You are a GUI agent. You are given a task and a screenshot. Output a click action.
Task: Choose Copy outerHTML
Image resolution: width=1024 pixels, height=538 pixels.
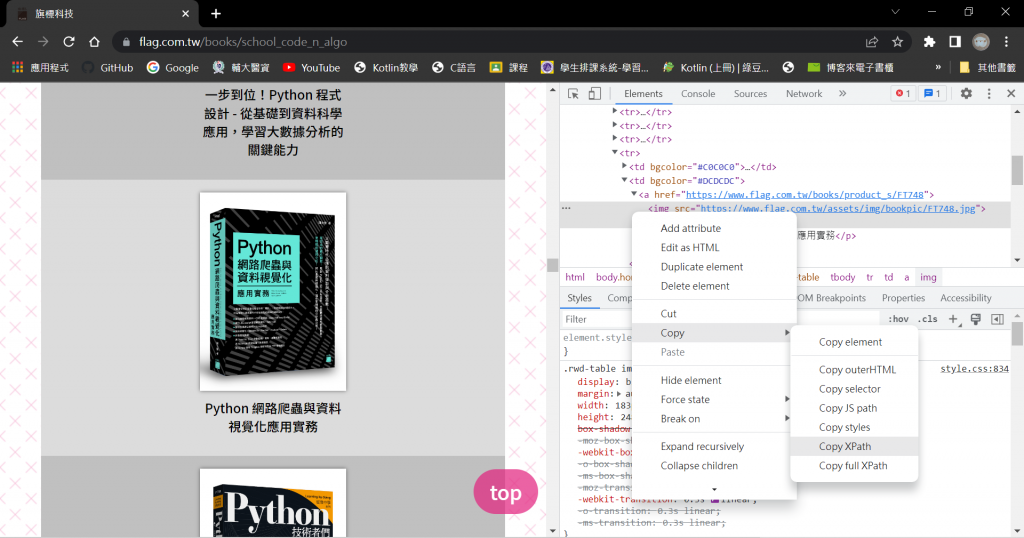(854, 370)
